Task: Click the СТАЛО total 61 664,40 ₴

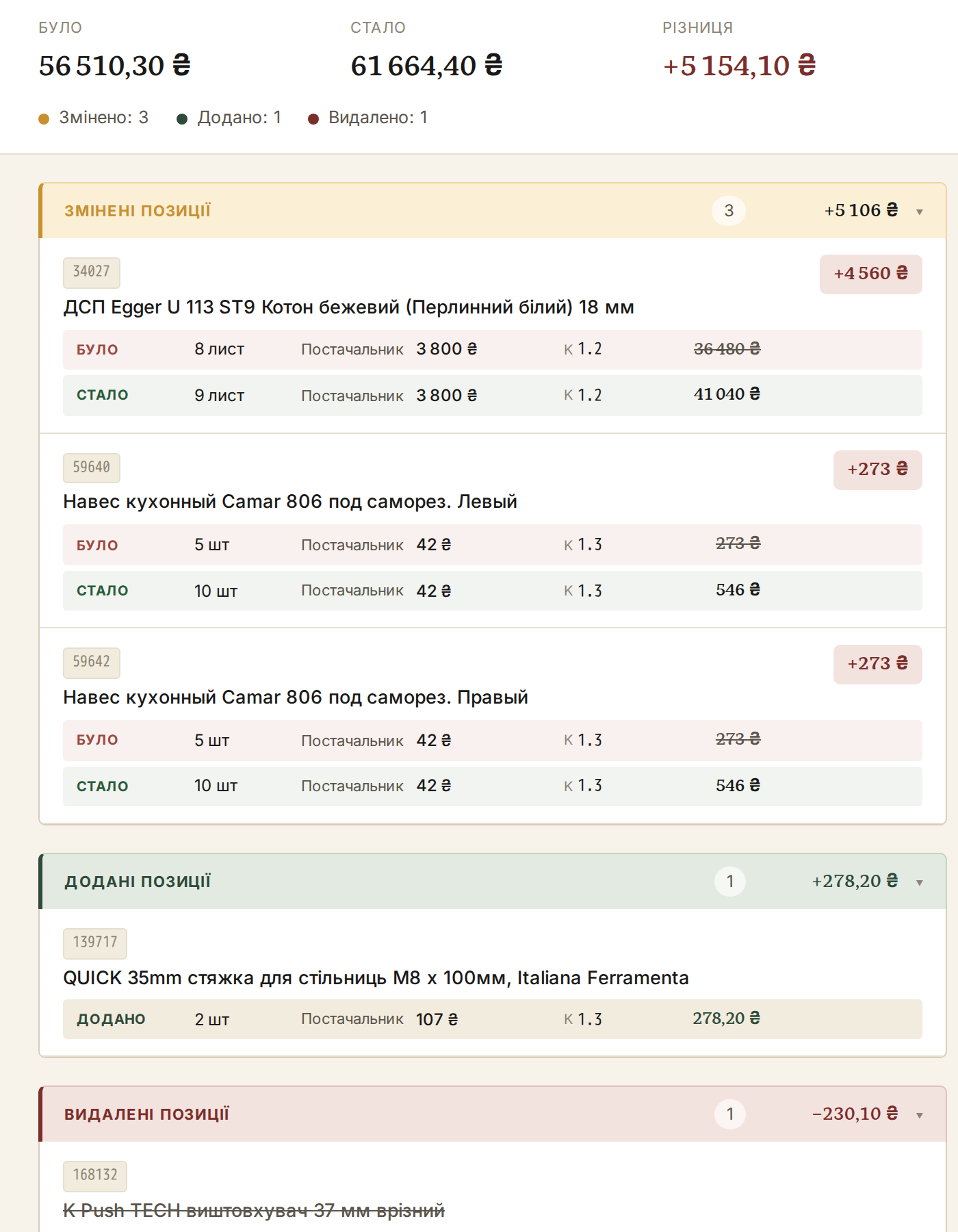Action: (x=427, y=66)
